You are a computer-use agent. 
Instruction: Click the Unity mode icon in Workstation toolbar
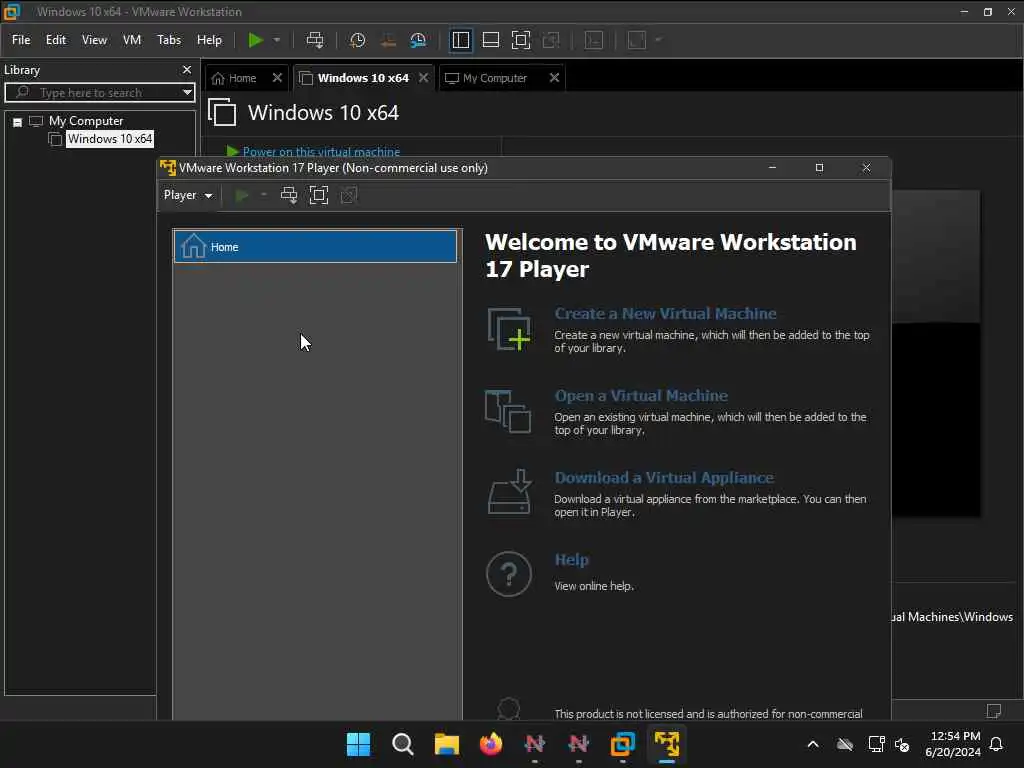tap(551, 40)
